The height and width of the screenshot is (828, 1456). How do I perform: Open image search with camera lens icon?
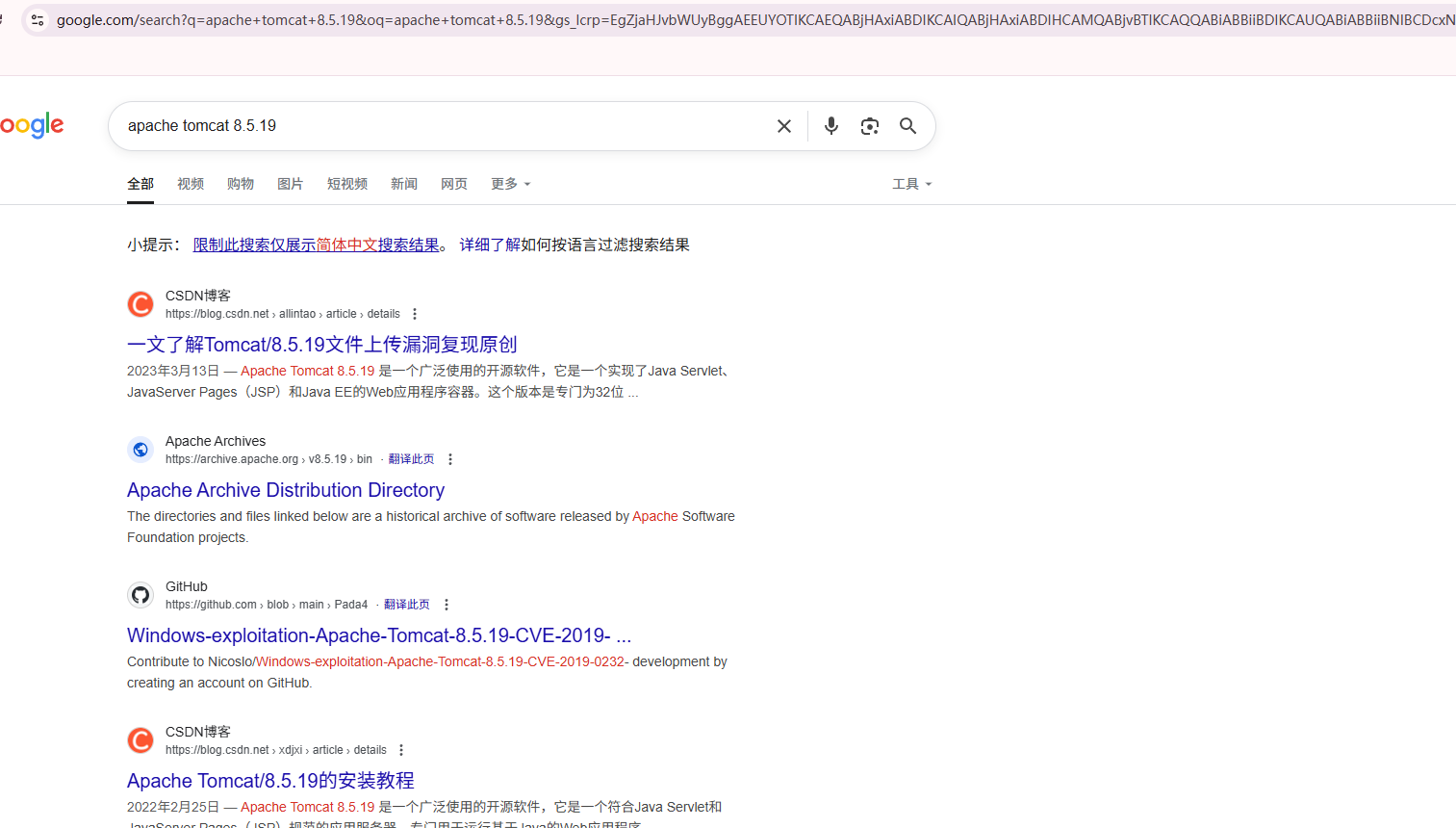(870, 126)
